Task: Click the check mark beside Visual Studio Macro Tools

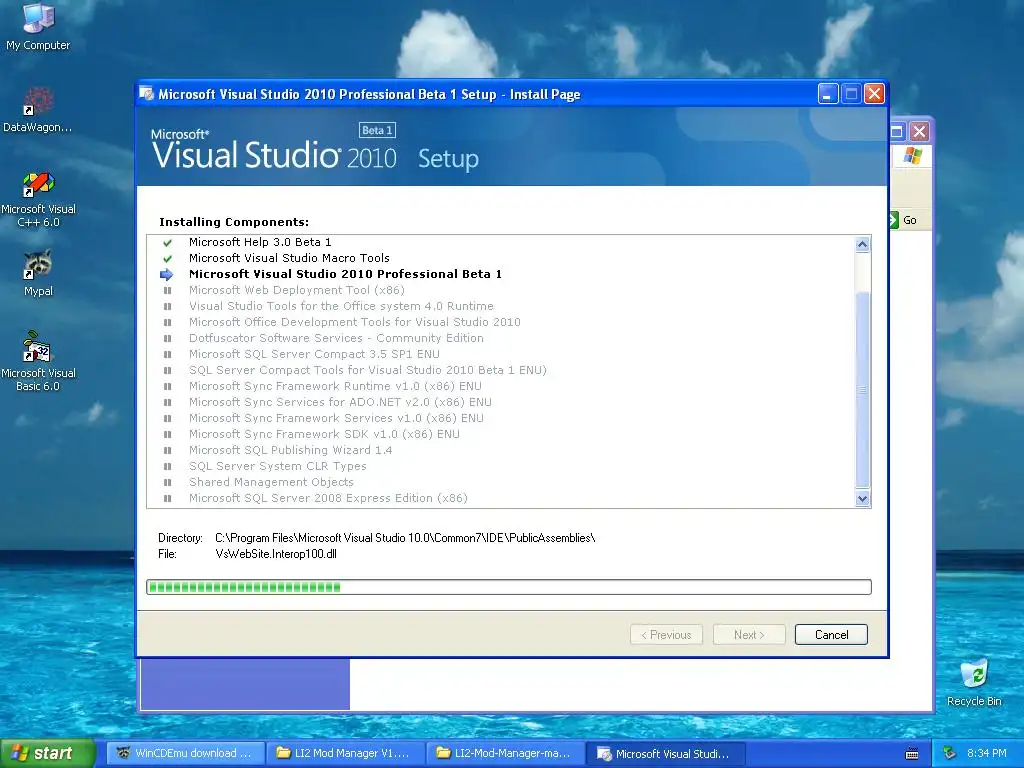Action: pyautogui.click(x=168, y=259)
